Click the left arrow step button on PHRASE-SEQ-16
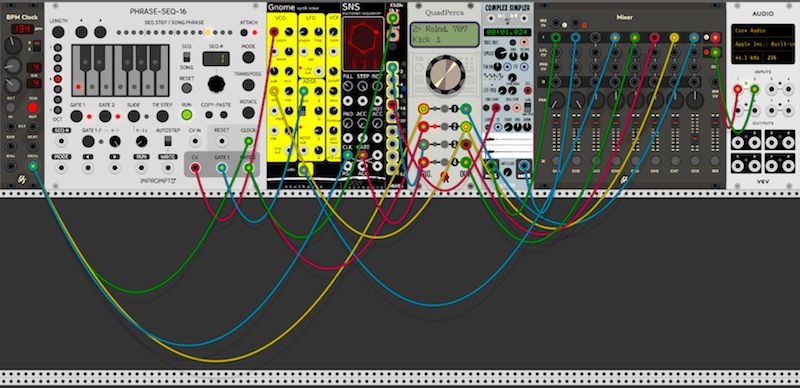 pos(81,32)
